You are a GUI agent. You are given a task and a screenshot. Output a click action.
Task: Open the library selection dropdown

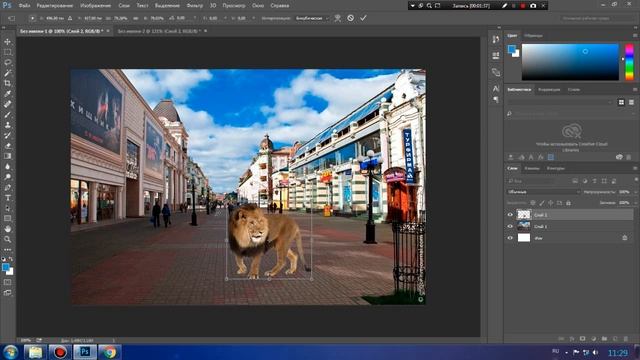pos(560,102)
